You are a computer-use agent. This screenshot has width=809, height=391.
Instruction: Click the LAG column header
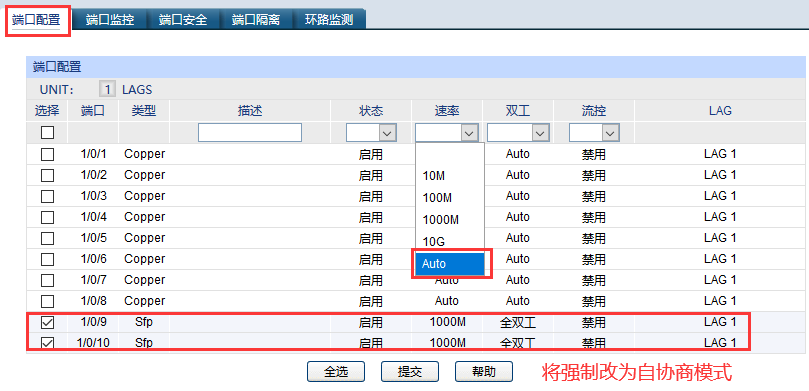click(721, 110)
